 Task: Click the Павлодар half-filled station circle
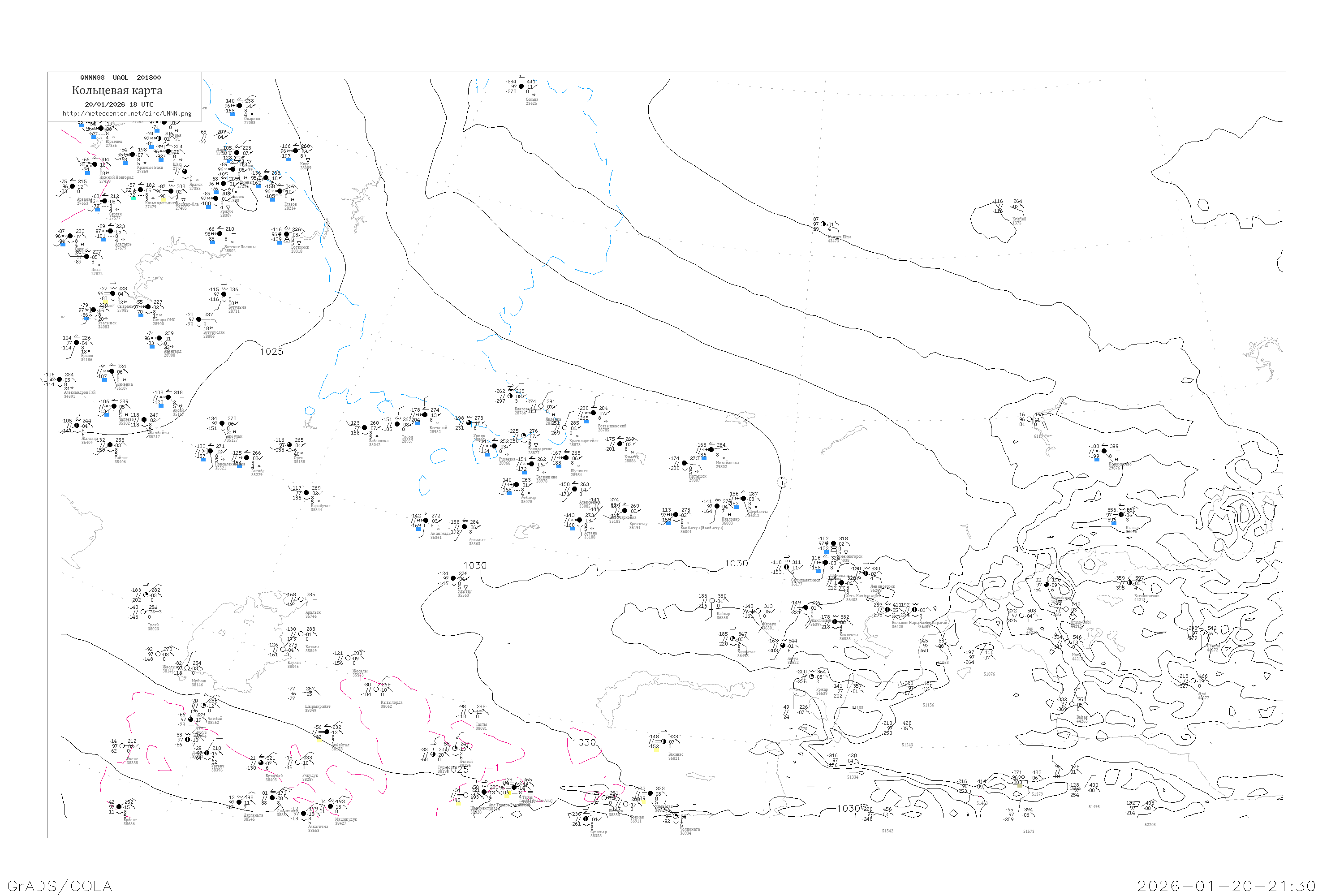pyautogui.click(x=717, y=506)
